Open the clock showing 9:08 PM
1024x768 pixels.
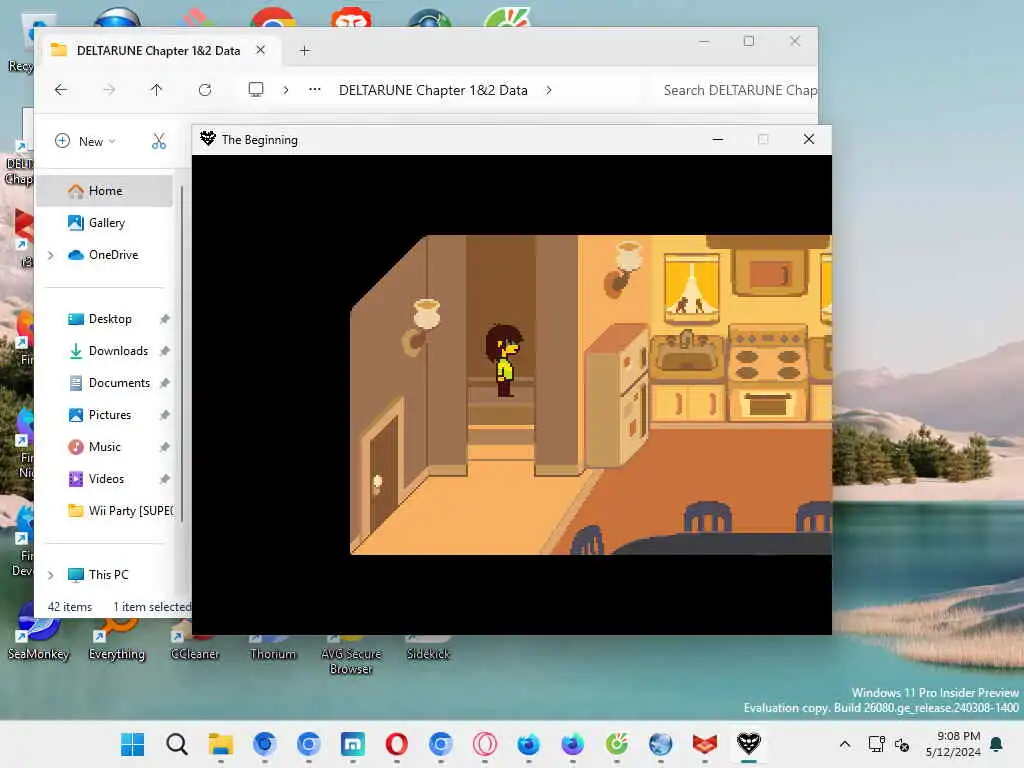(x=953, y=744)
